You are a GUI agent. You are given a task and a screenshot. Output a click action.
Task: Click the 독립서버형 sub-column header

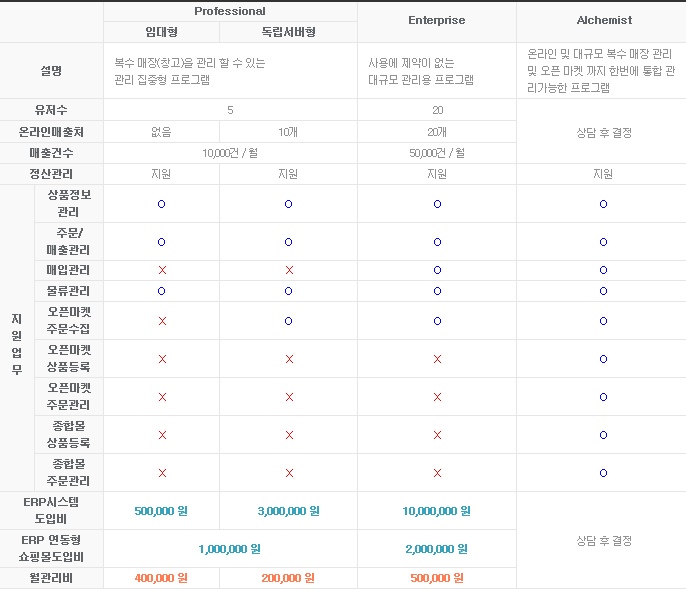click(288, 32)
